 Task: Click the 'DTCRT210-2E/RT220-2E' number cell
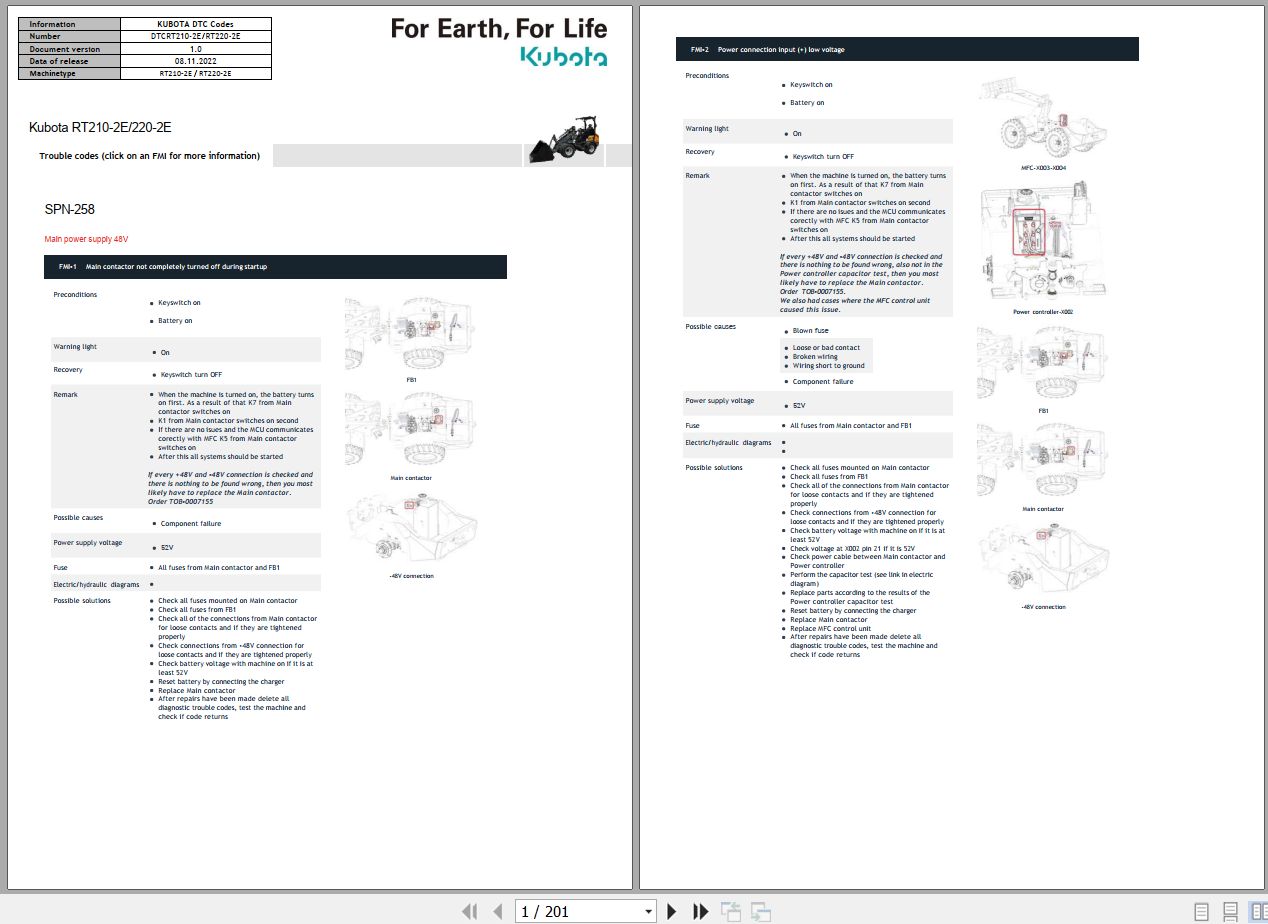pos(195,36)
